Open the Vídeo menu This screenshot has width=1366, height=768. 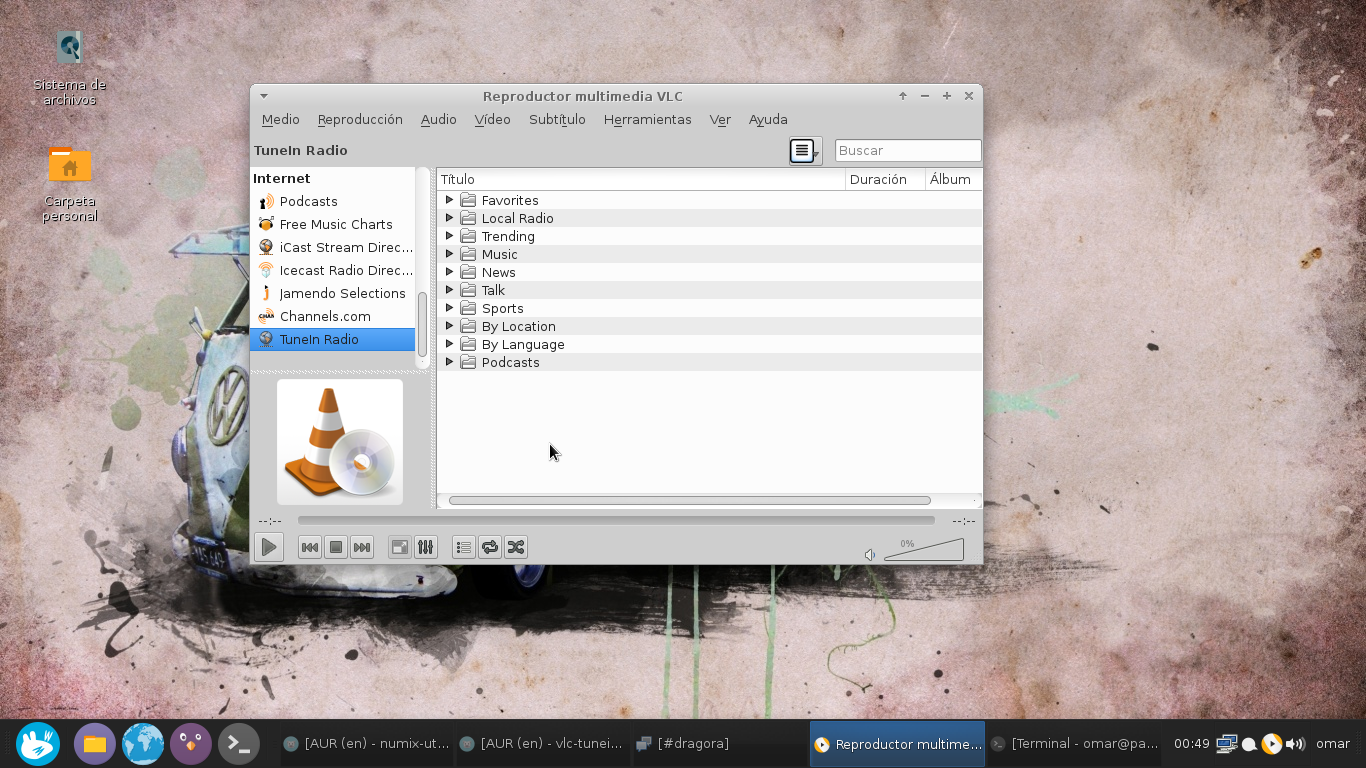click(x=492, y=119)
